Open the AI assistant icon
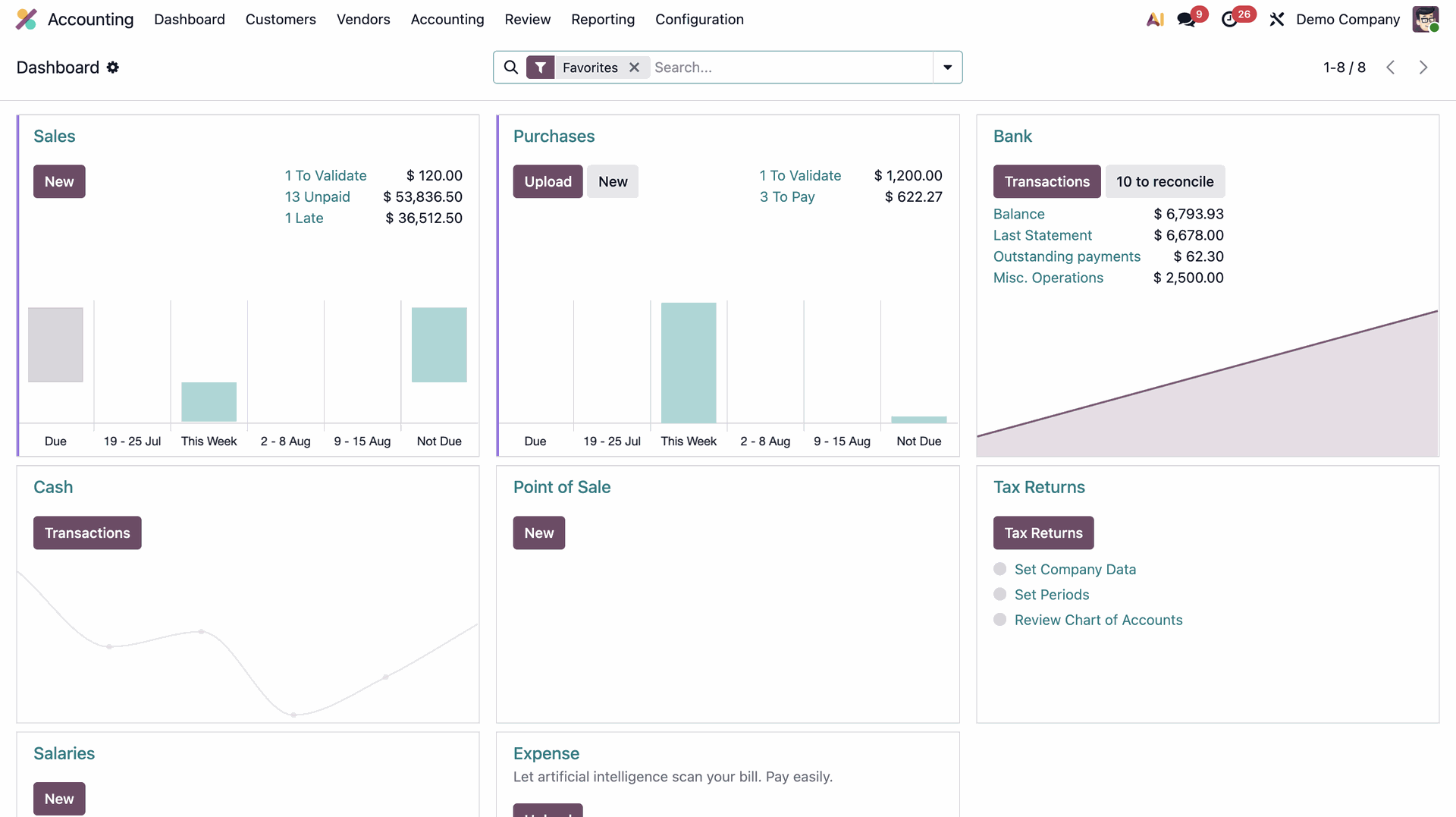This screenshot has width=1456, height=817. pyautogui.click(x=1155, y=20)
